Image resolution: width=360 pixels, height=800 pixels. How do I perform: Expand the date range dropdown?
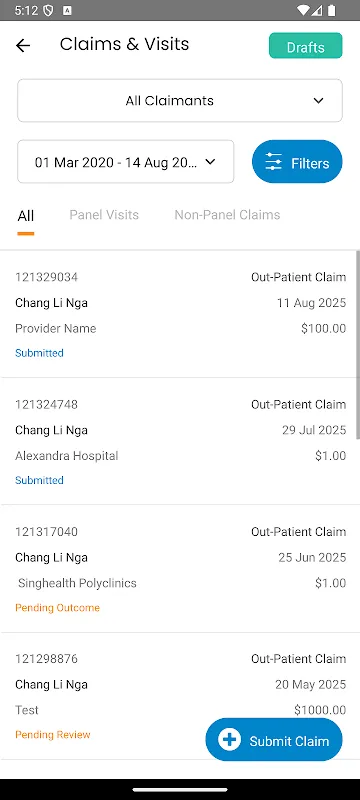(x=125, y=162)
